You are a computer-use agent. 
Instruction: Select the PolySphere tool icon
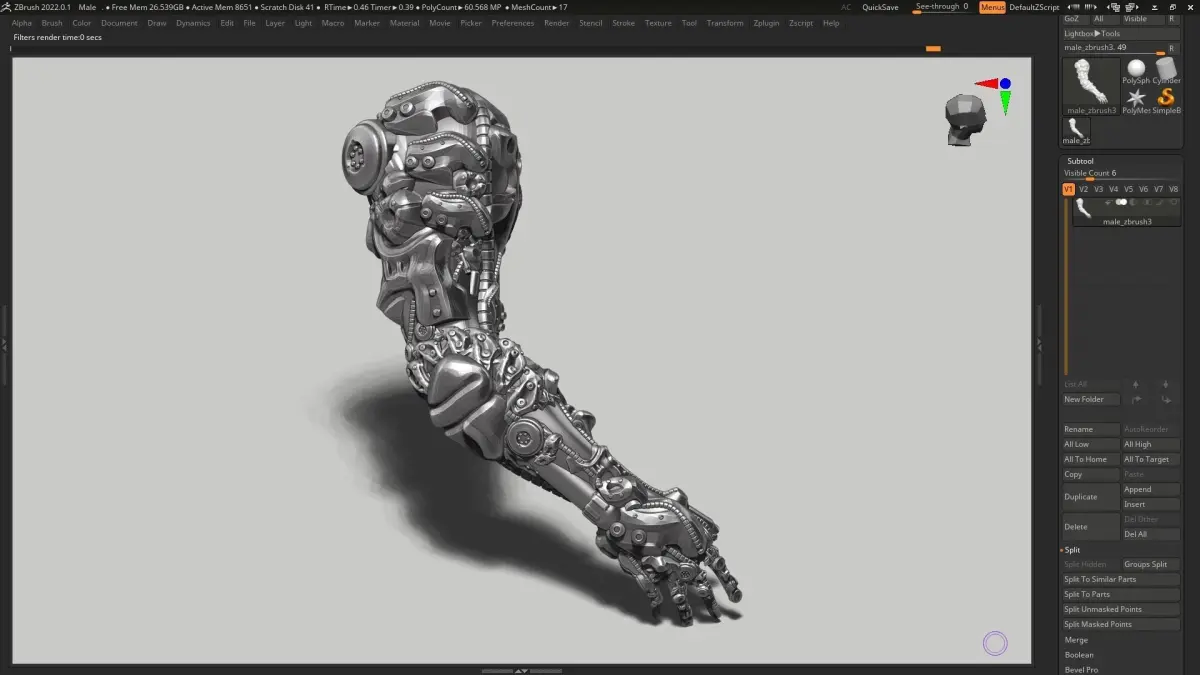(1136, 71)
